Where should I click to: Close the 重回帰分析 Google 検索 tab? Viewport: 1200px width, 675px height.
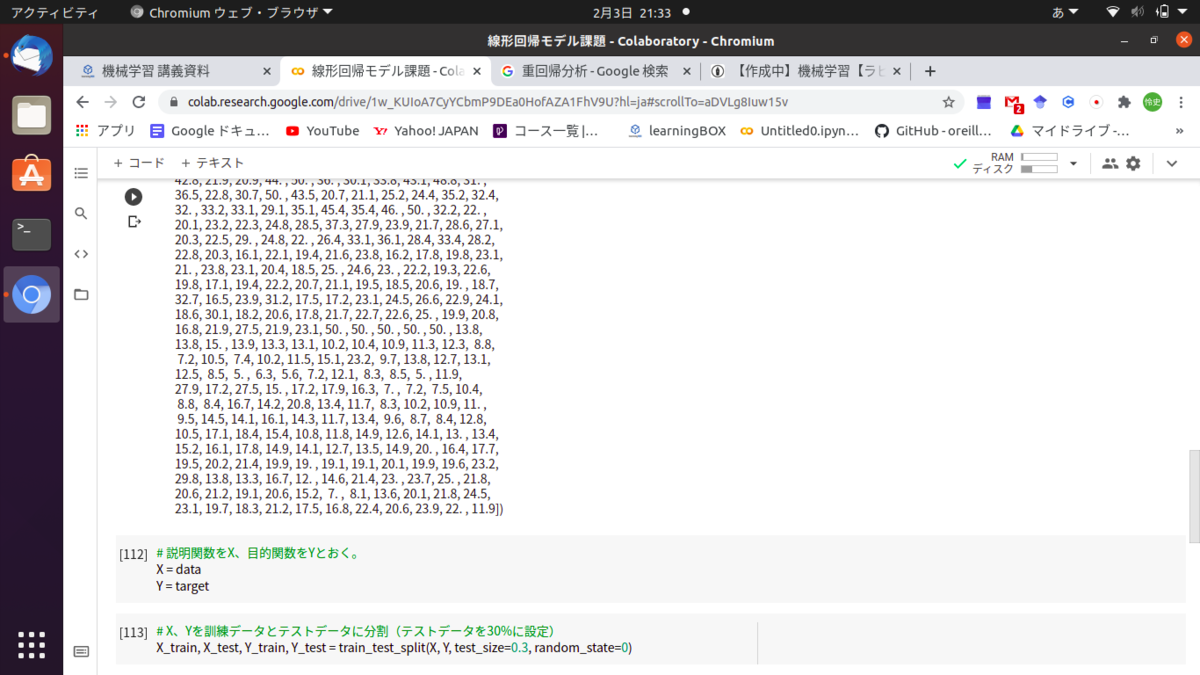[686, 72]
